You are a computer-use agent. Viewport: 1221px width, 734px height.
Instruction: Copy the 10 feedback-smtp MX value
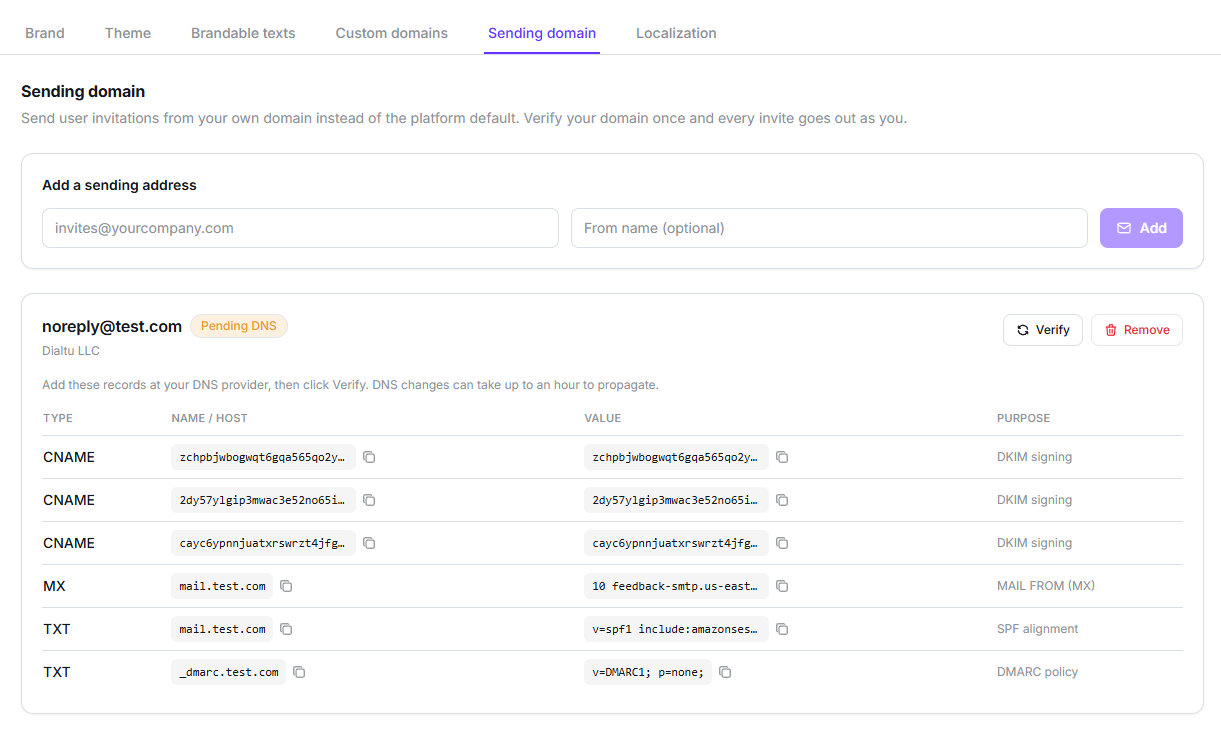782,586
